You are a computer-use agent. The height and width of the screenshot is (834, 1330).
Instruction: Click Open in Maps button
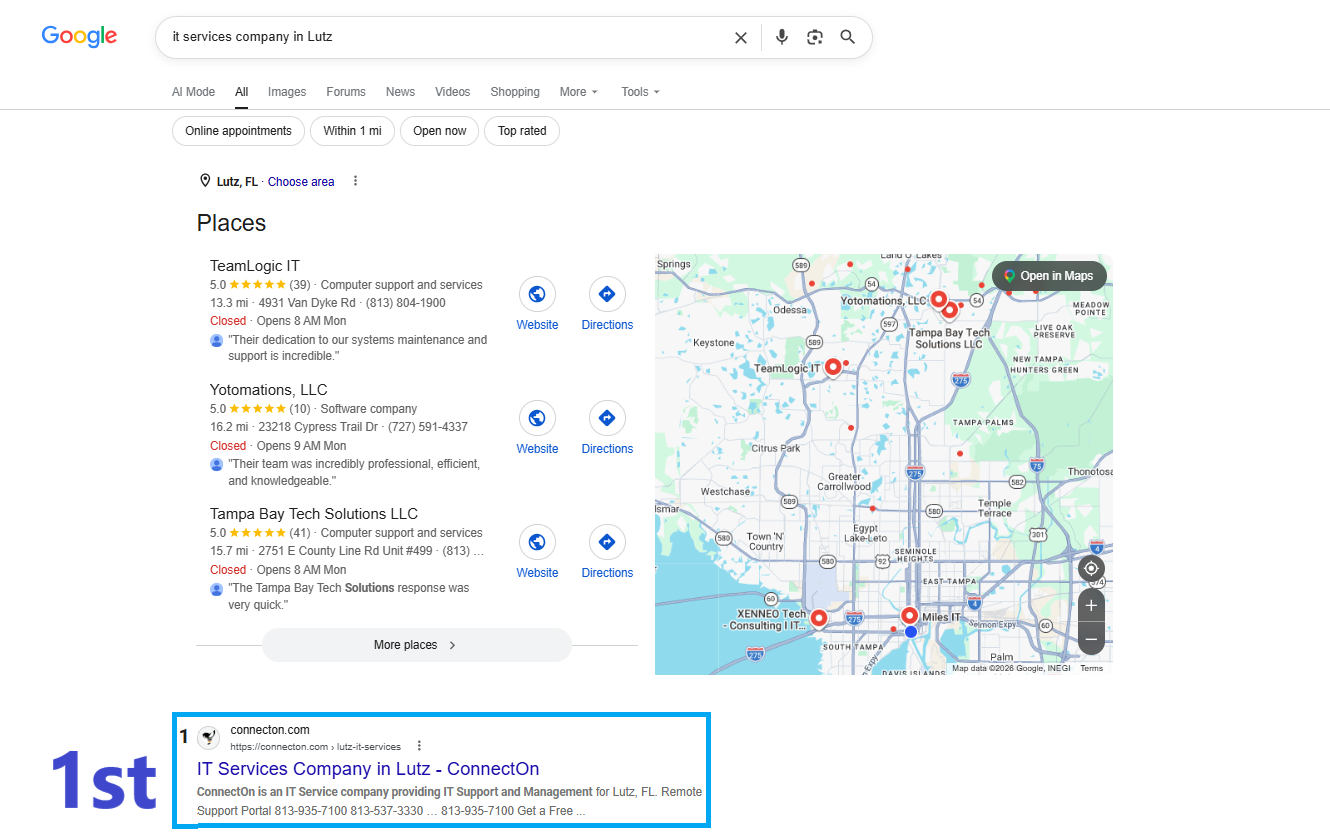click(1049, 276)
